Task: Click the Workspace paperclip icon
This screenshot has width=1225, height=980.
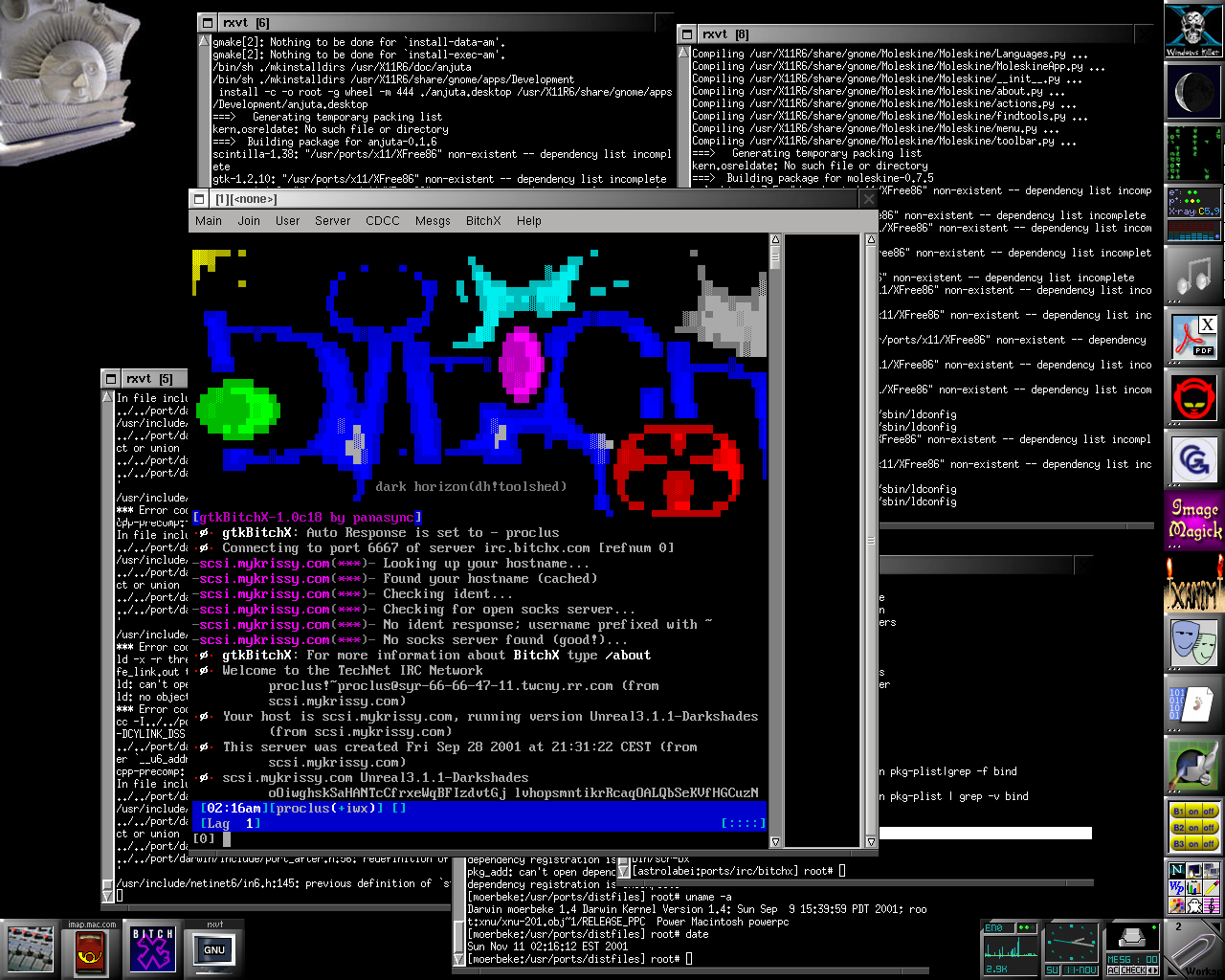Action: coord(1194,949)
